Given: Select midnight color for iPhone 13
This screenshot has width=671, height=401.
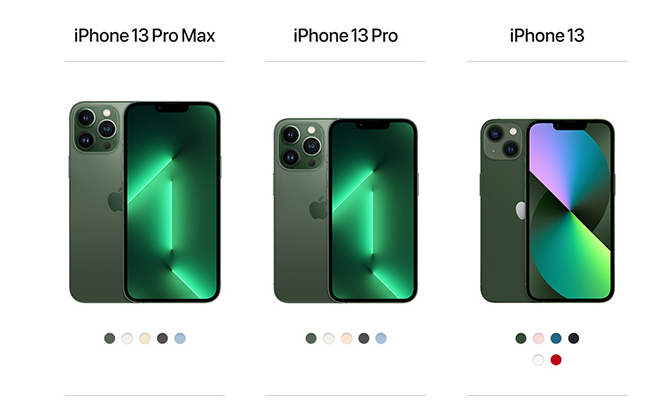Looking at the screenshot, I should coord(573,339).
